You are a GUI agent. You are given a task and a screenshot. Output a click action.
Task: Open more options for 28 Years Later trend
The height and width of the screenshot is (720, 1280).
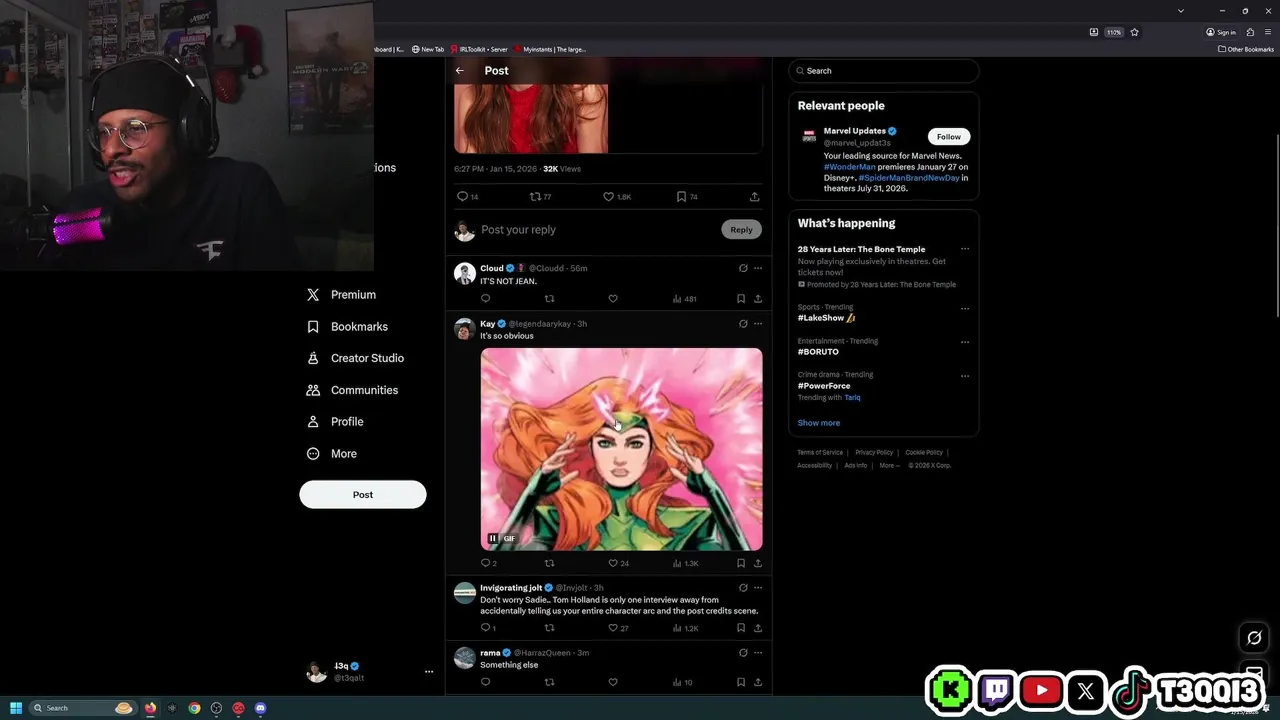(x=965, y=249)
